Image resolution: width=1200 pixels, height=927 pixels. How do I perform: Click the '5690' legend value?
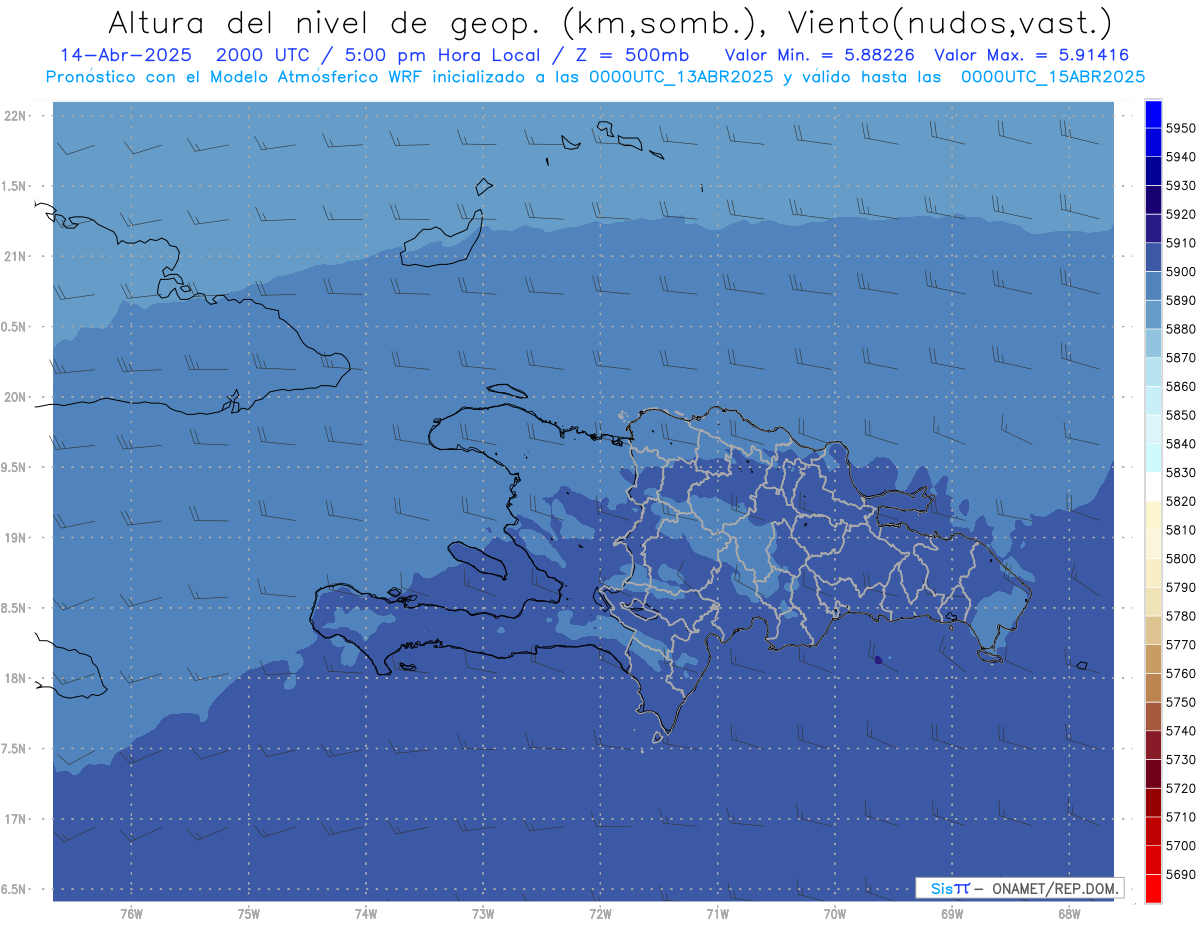[x=1180, y=874]
